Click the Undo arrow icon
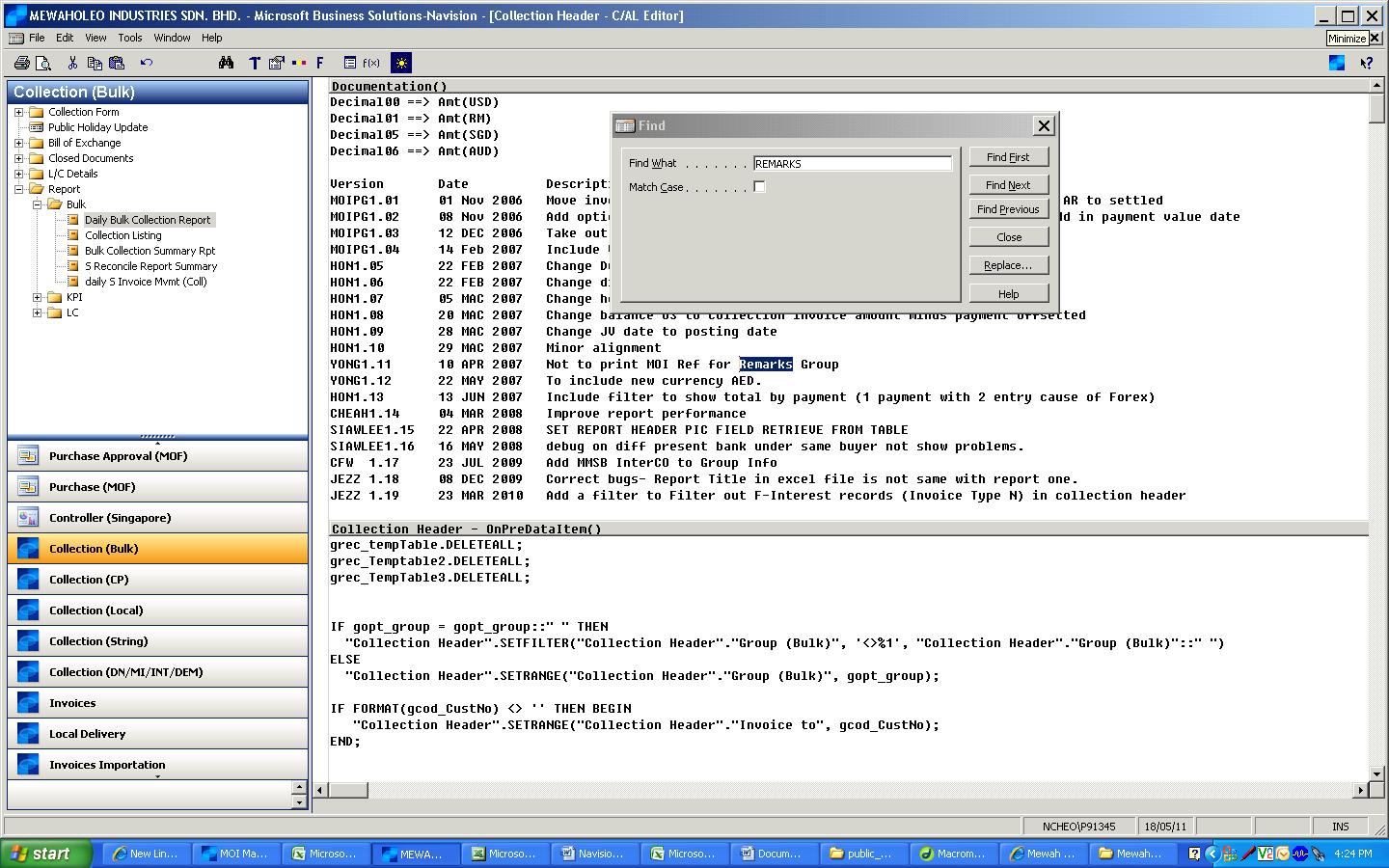The height and width of the screenshot is (868, 1389). click(x=147, y=63)
